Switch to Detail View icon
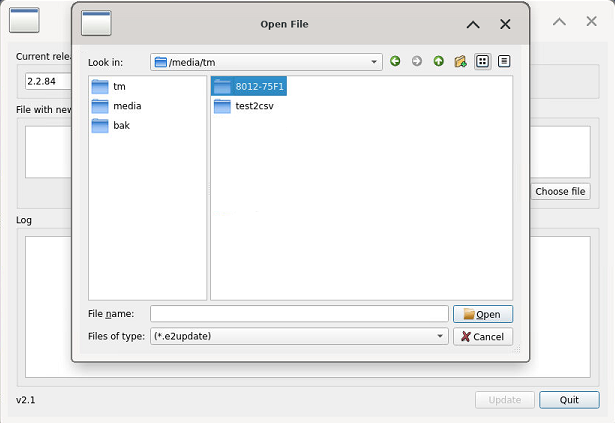The height and width of the screenshot is (423, 615). click(504, 62)
